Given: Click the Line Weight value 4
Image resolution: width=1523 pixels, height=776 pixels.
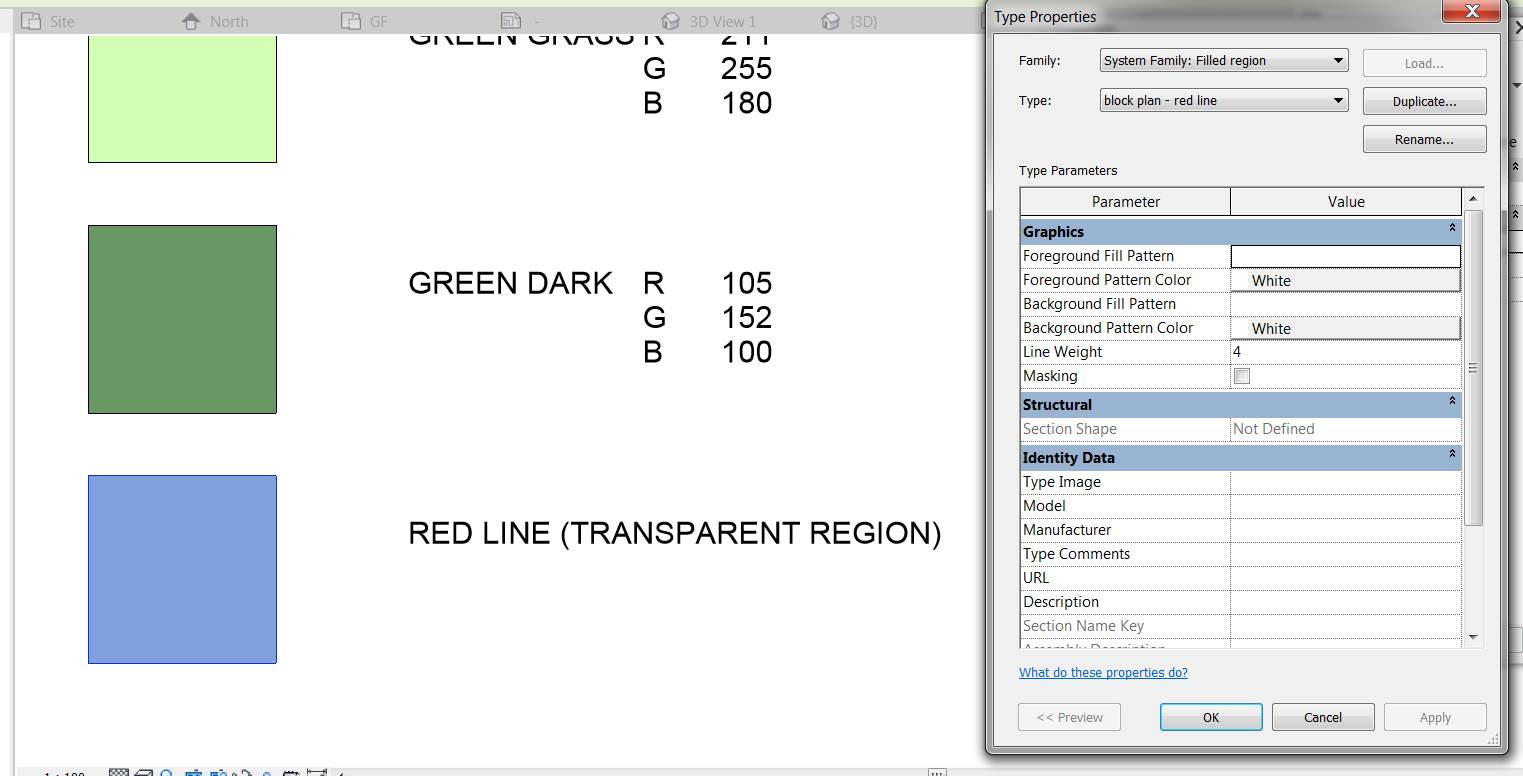Looking at the screenshot, I should [1346, 352].
